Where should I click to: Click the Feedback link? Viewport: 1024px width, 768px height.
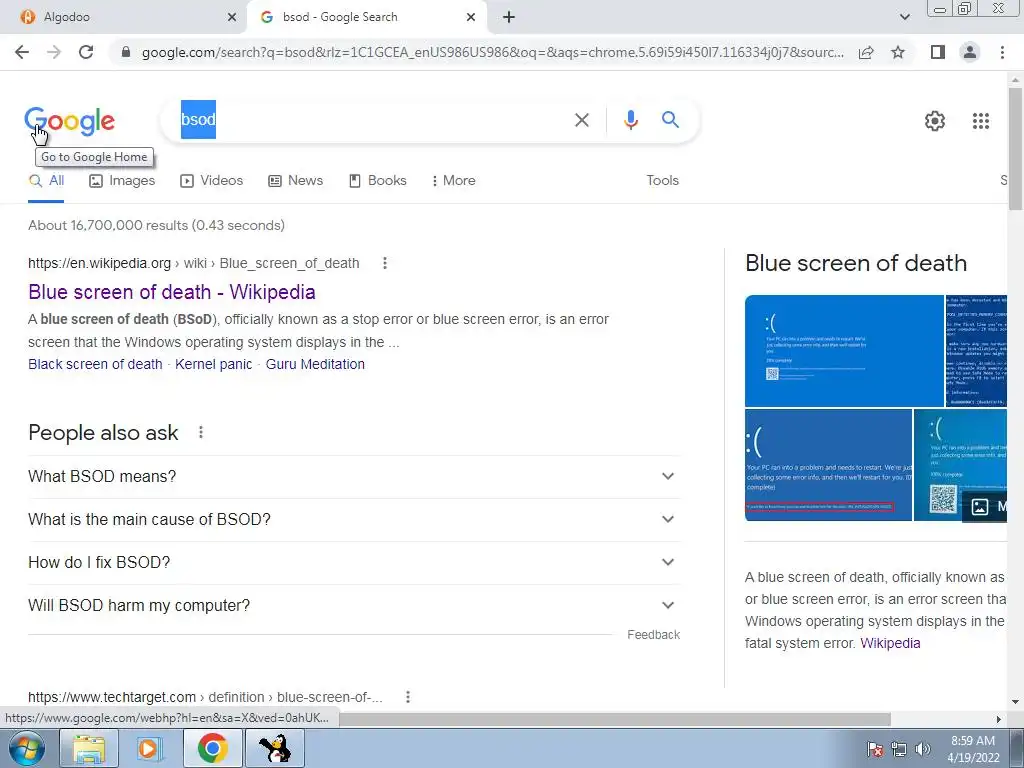[653, 635]
